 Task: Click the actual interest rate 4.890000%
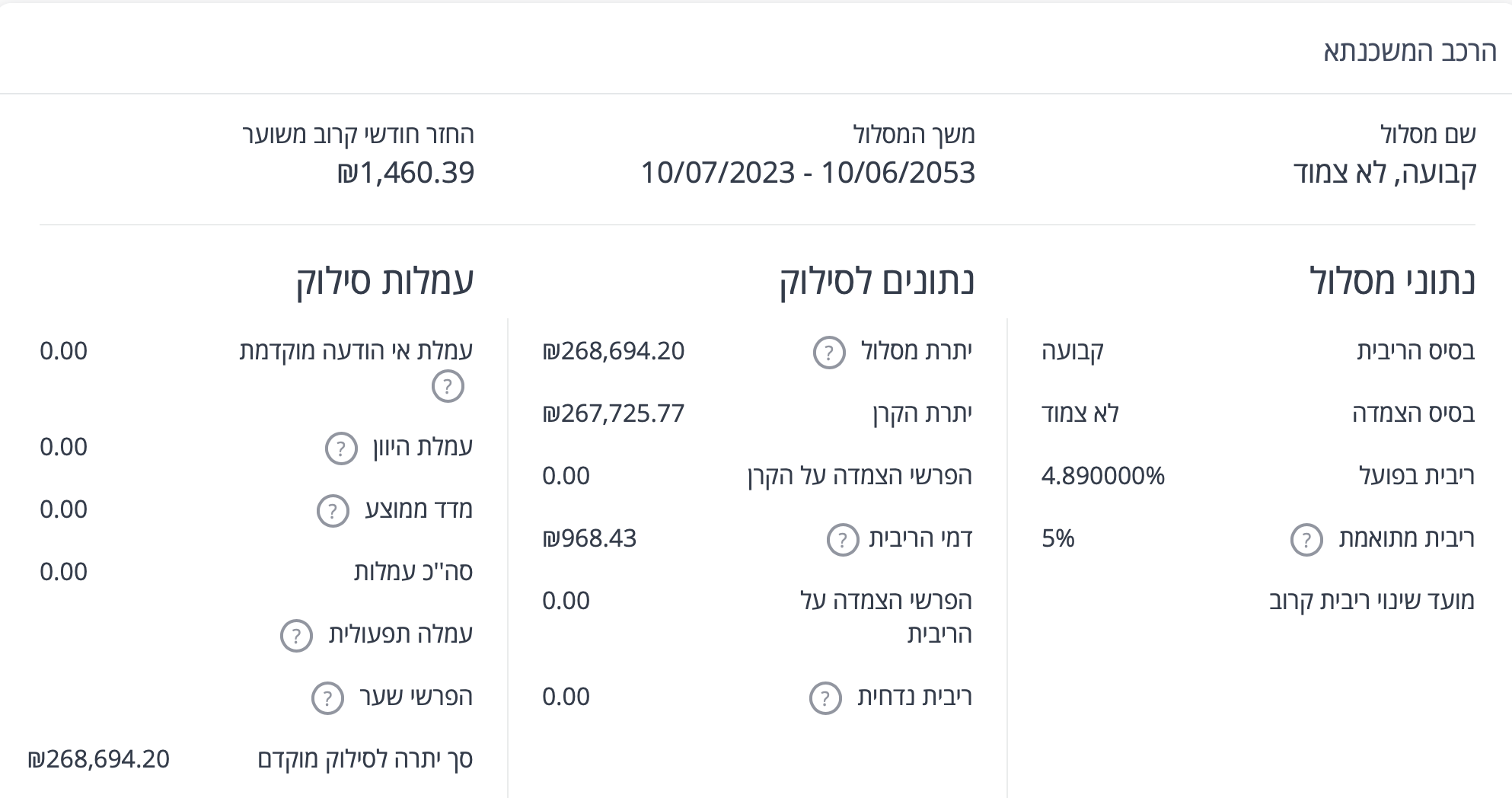click(x=1102, y=476)
